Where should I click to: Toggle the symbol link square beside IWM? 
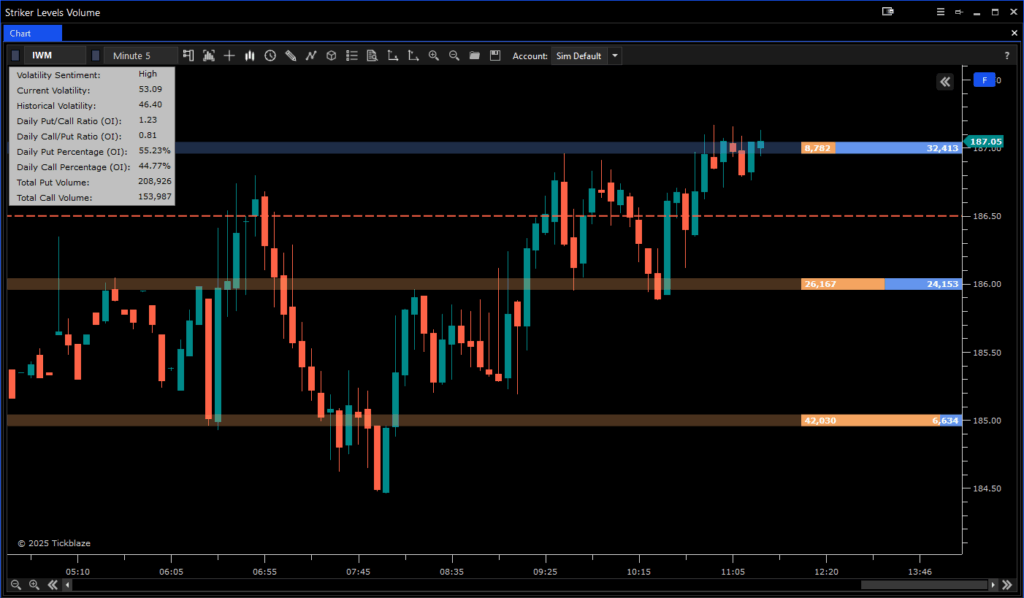(x=16, y=56)
